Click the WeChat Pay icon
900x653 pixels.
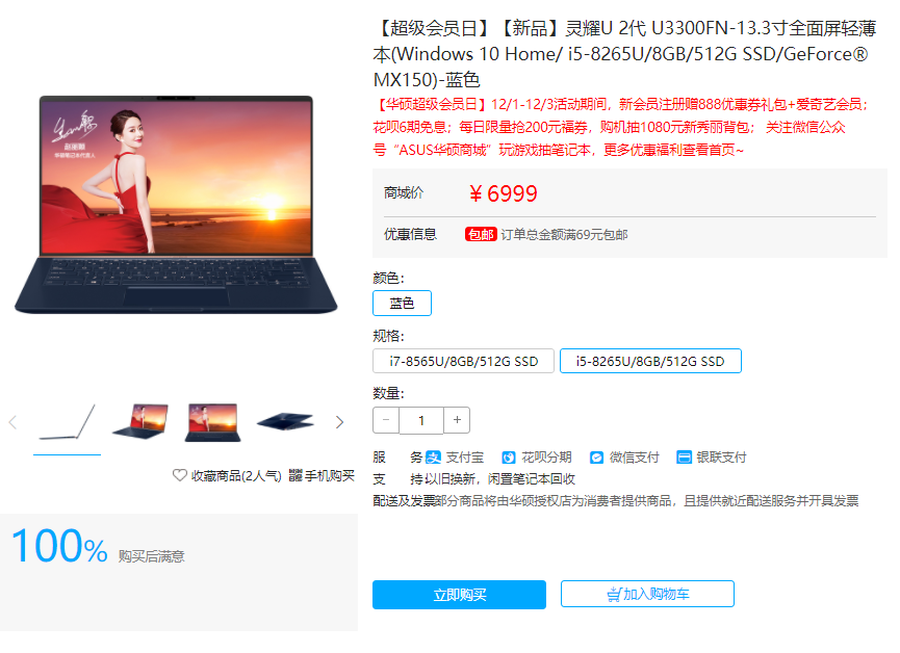[x=597, y=457]
